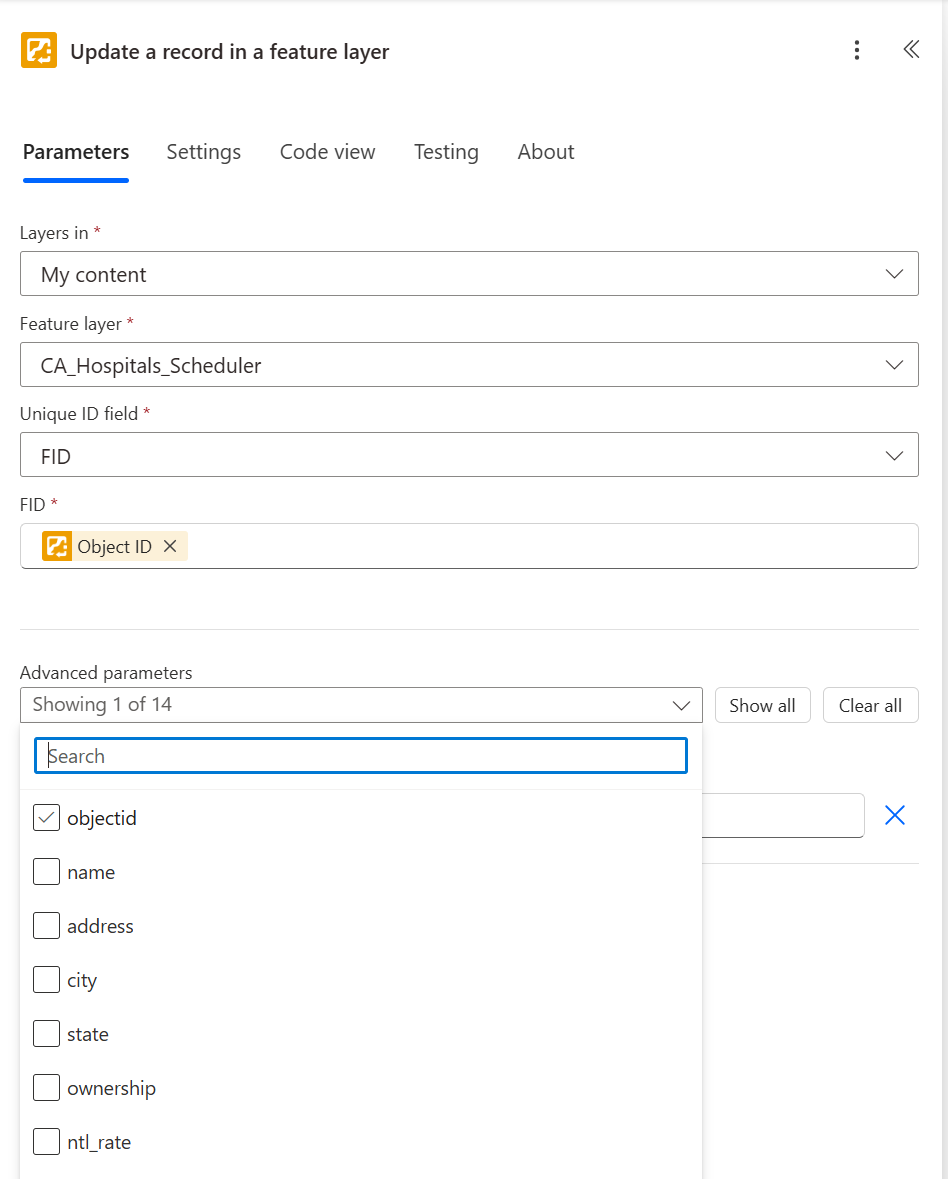Clear the objectid value using the blue X
Viewport: 948px width, 1179px height.
pyautogui.click(x=894, y=815)
